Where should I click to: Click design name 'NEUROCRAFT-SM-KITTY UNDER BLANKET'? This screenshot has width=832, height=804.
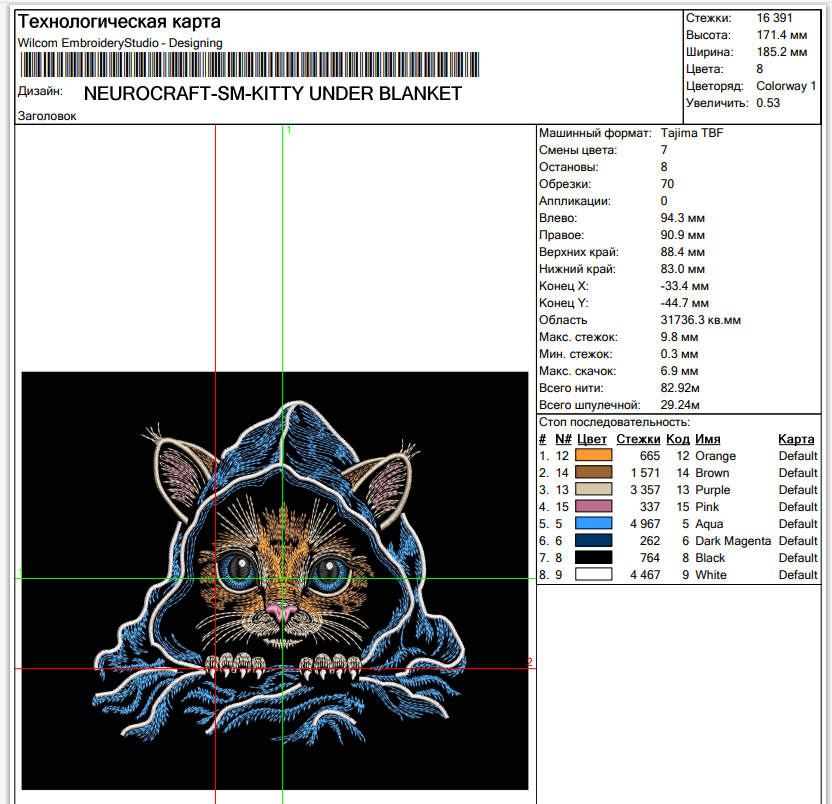[273, 94]
